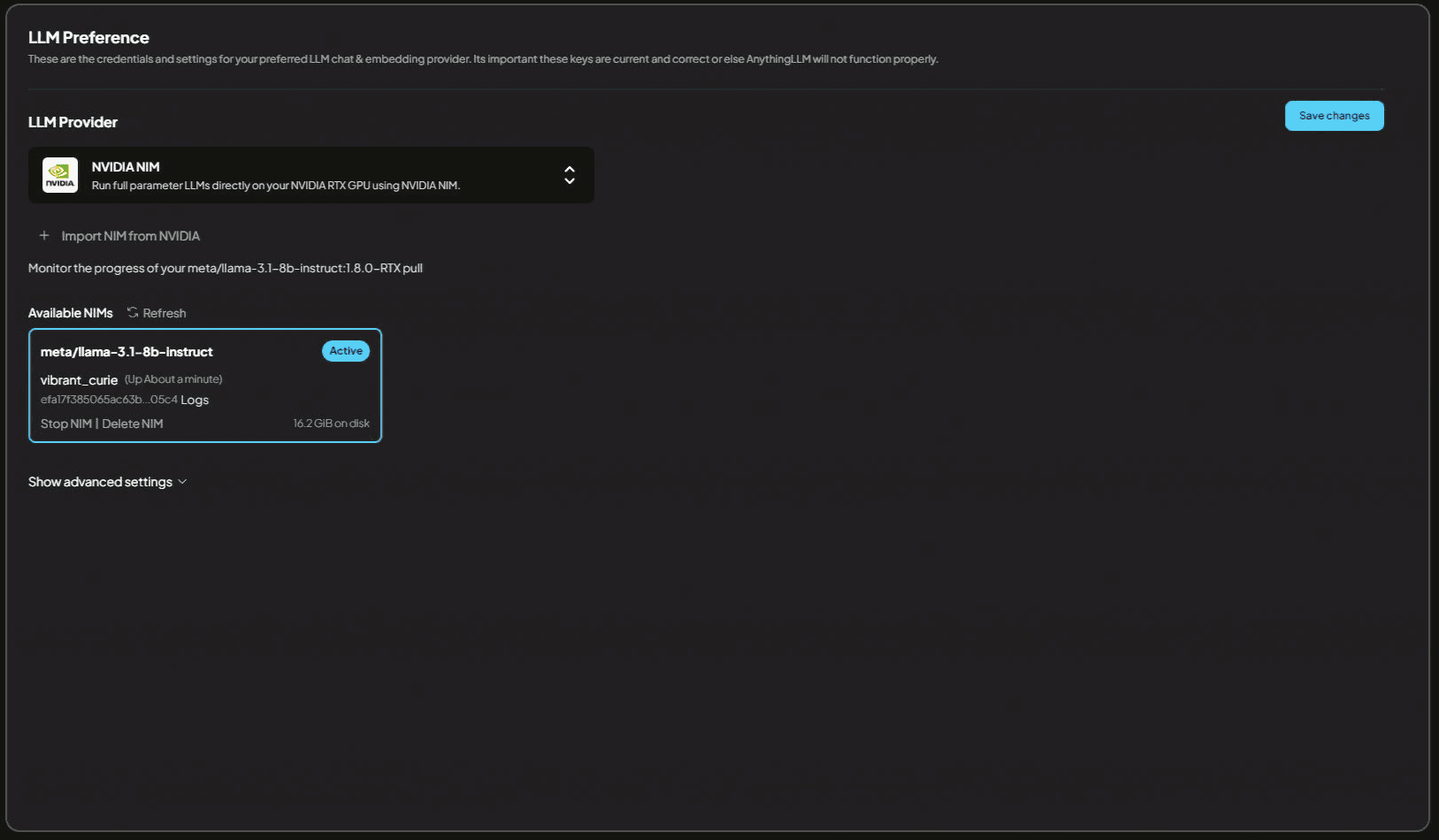
Task: Click the 16.2 GiB on disk label
Action: pos(331,424)
